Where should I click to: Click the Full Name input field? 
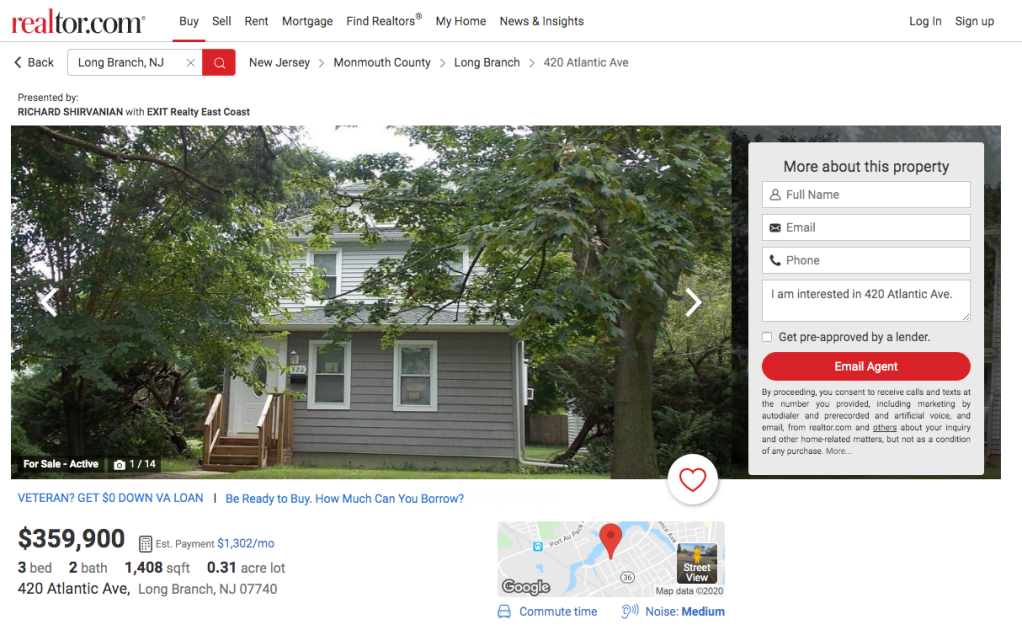tap(866, 194)
